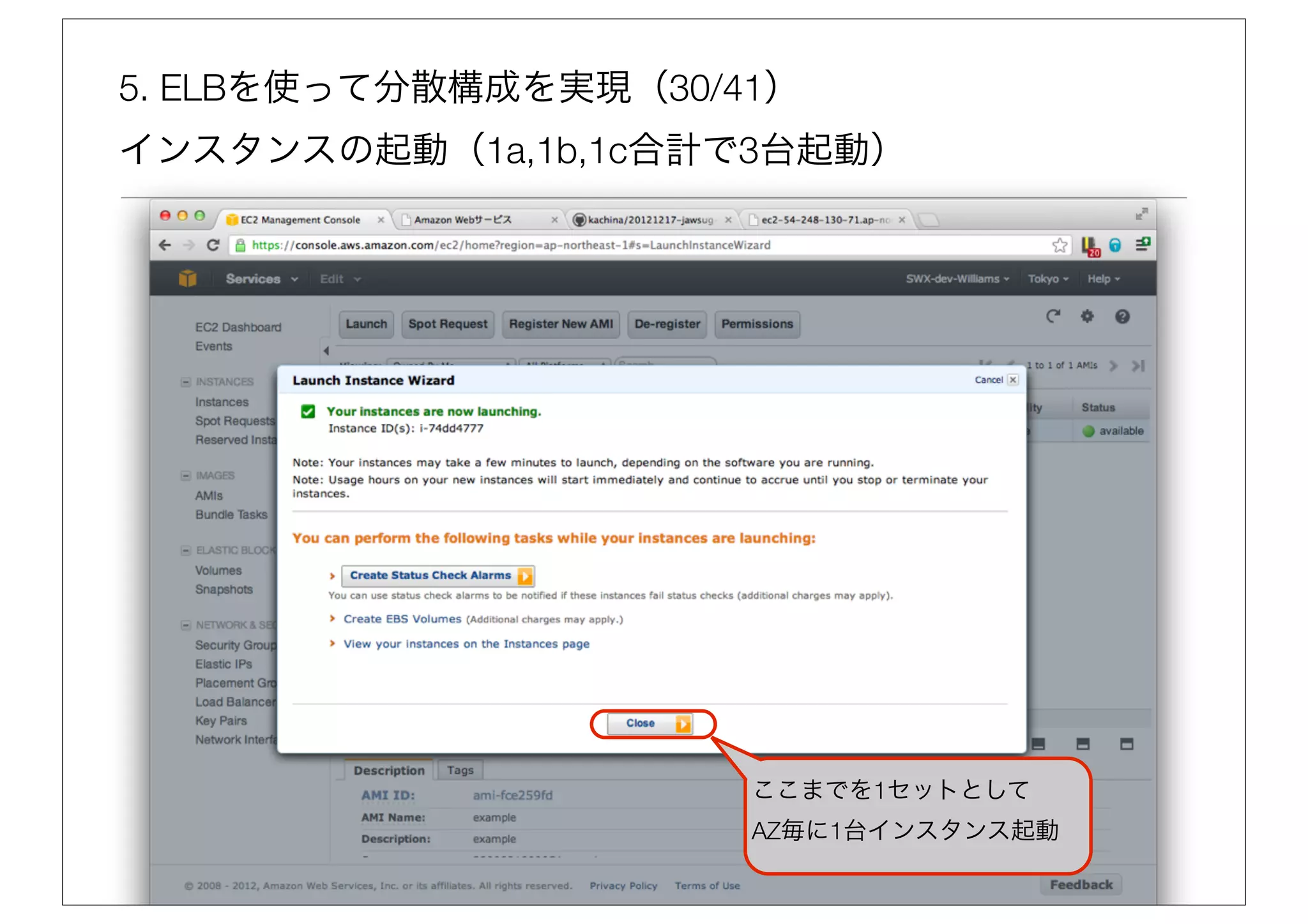
Task: Click the console refresh icon
Action: 1053,317
